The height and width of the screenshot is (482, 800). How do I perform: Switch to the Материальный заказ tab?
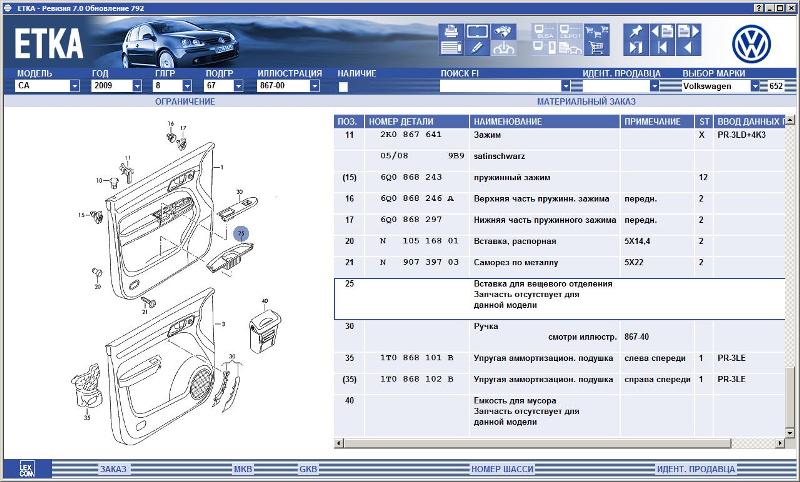586,102
